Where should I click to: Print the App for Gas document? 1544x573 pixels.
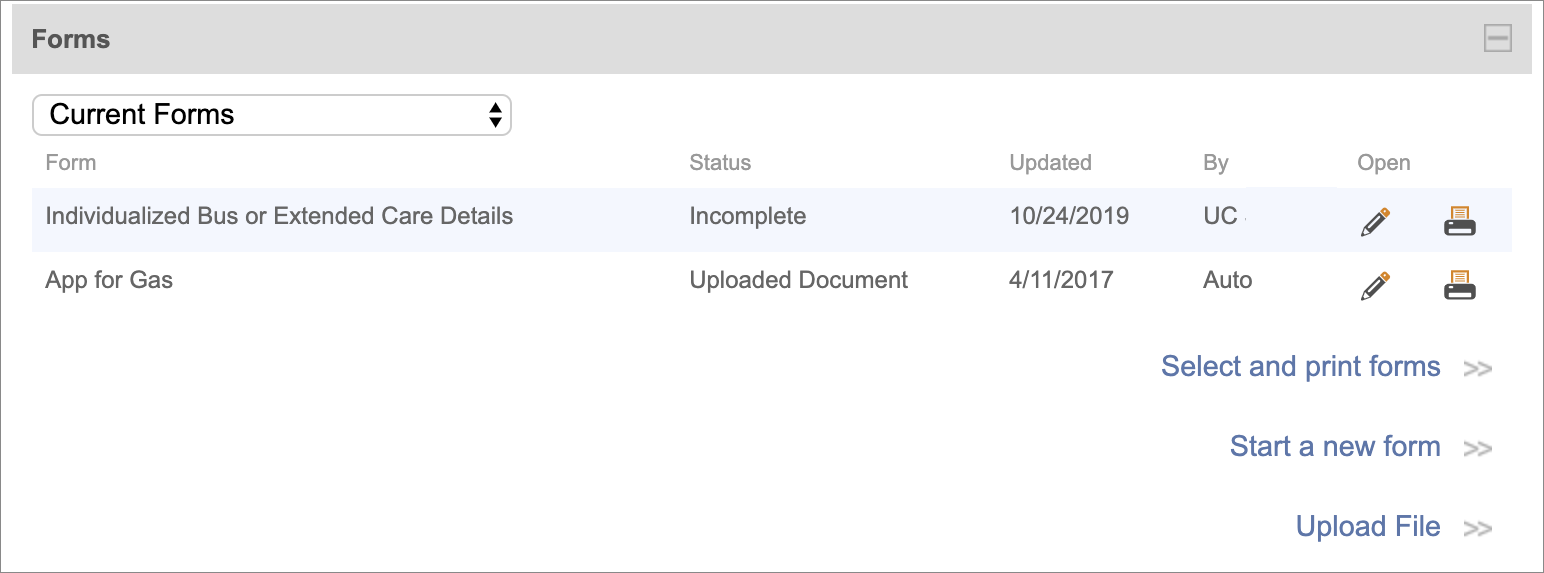(x=1460, y=285)
